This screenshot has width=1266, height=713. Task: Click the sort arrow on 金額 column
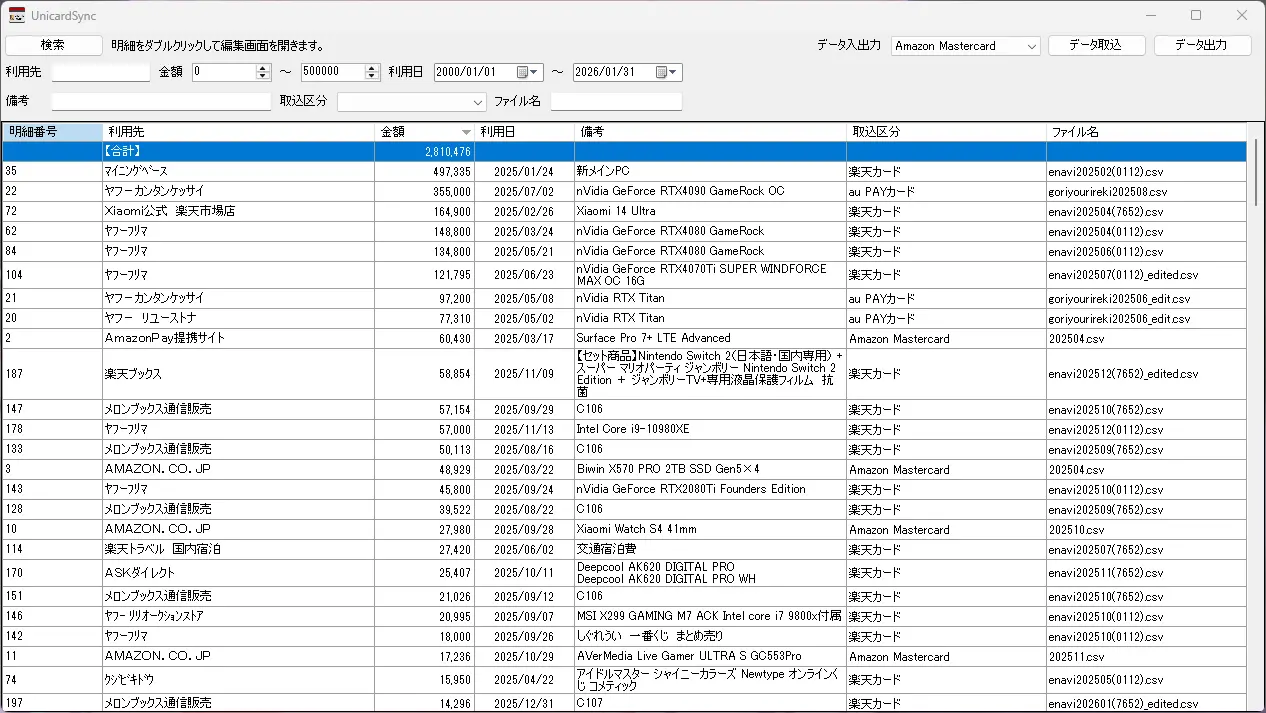(x=466, y=132)
